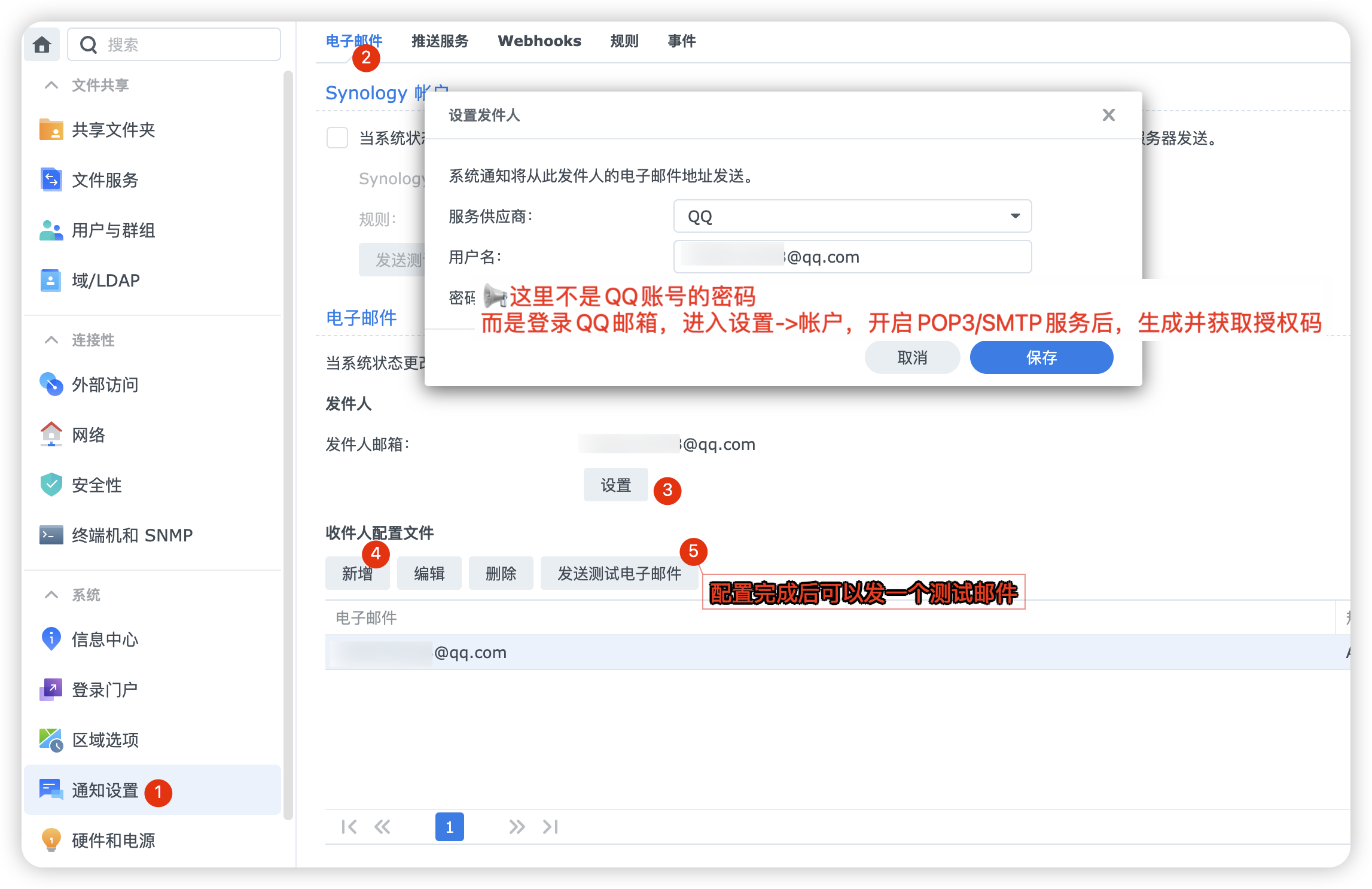Open the File Services (文件服务) icon

[x=51, y=179]
